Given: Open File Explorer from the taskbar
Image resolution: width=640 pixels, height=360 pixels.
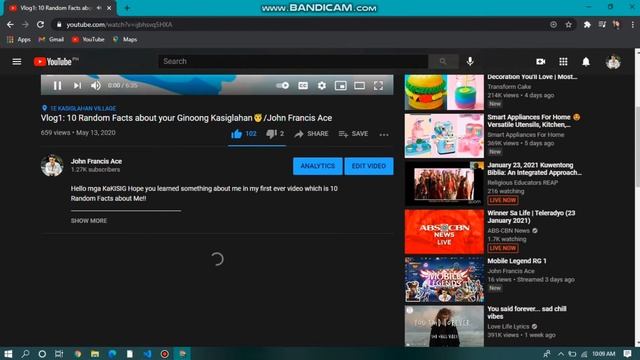Looking at the screenshot, I should [x=95, y=353].
